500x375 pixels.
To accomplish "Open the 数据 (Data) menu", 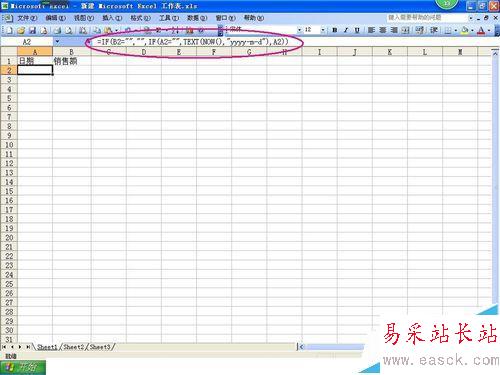I will click(x=197, y=18).
